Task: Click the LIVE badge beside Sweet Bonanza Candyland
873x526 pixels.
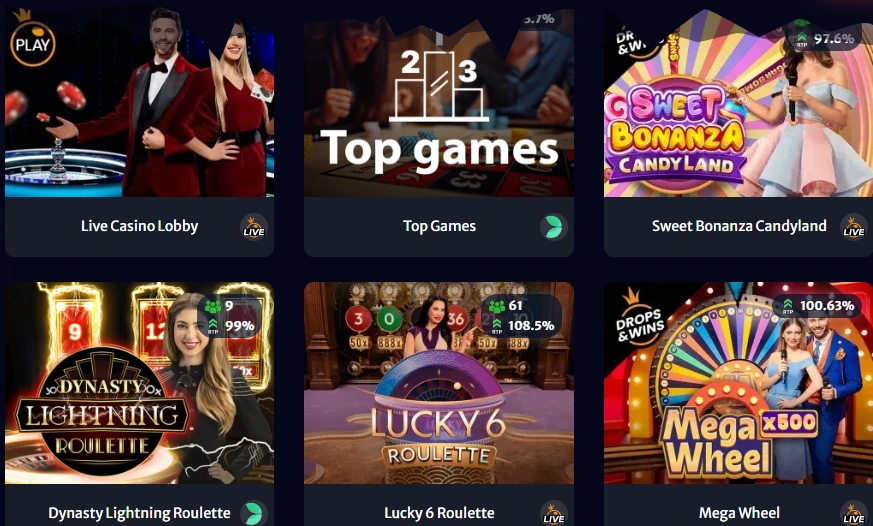Action: (854, 227)
